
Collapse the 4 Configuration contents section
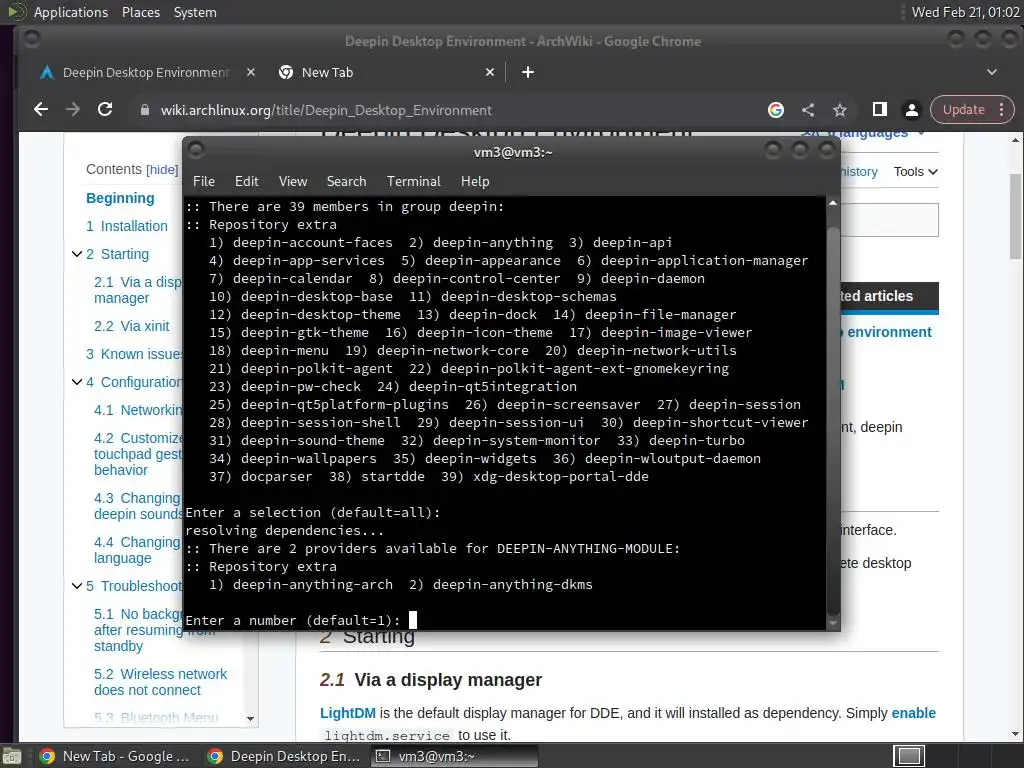76,382
